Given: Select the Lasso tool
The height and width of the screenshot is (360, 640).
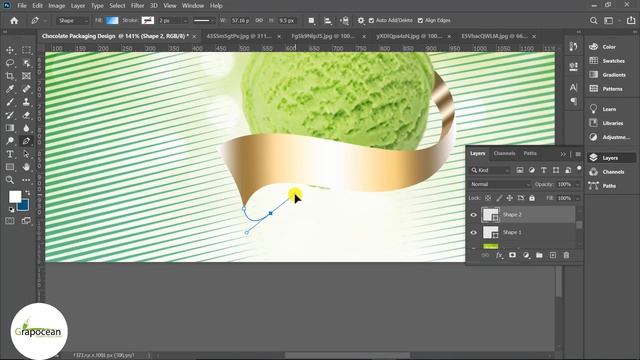Looking at the screenshot, I should click(10, 63).
